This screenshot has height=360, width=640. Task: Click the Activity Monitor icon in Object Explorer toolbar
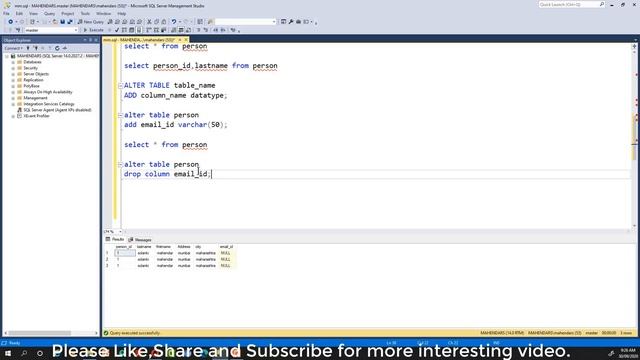(x=64, y=48)
